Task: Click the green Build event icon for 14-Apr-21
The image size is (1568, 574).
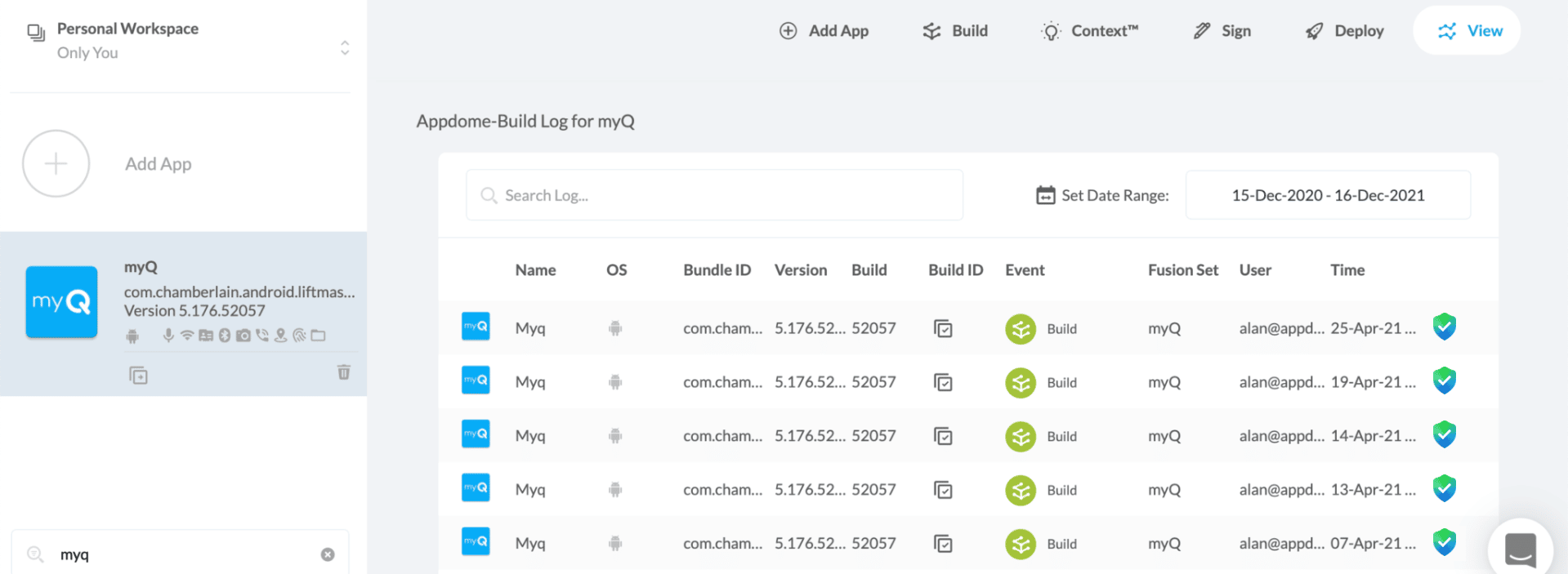Action: 1020,436
